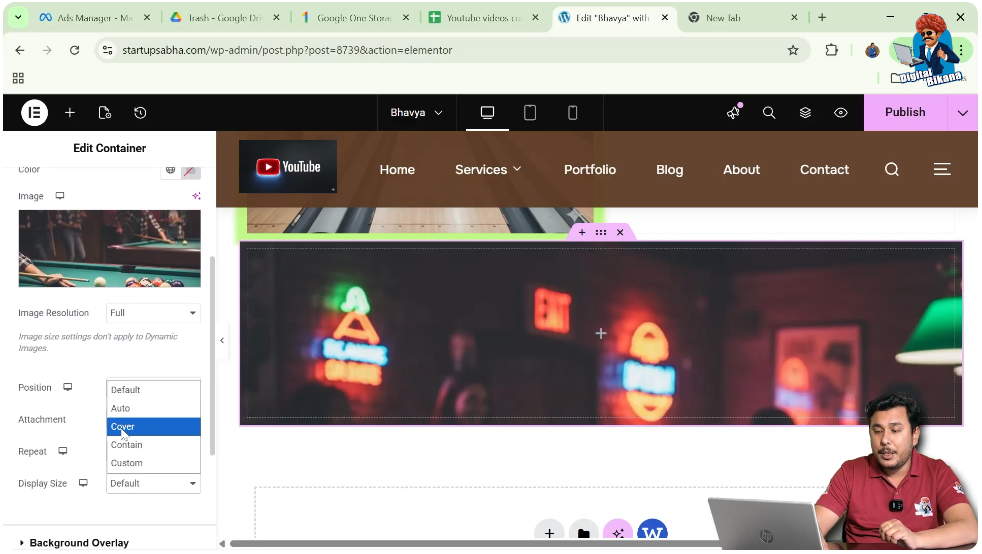Switch to desktop view mode

pos(487,113)
